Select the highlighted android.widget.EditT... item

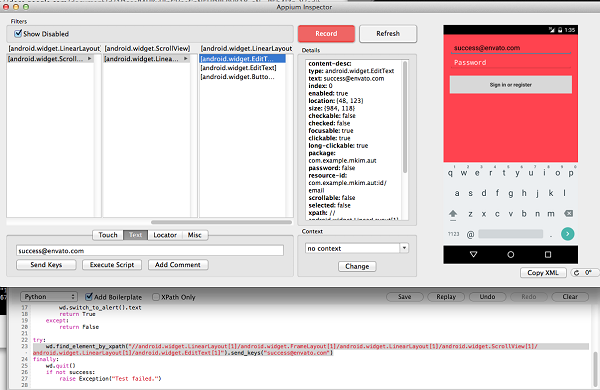click(x=242, y=59)
